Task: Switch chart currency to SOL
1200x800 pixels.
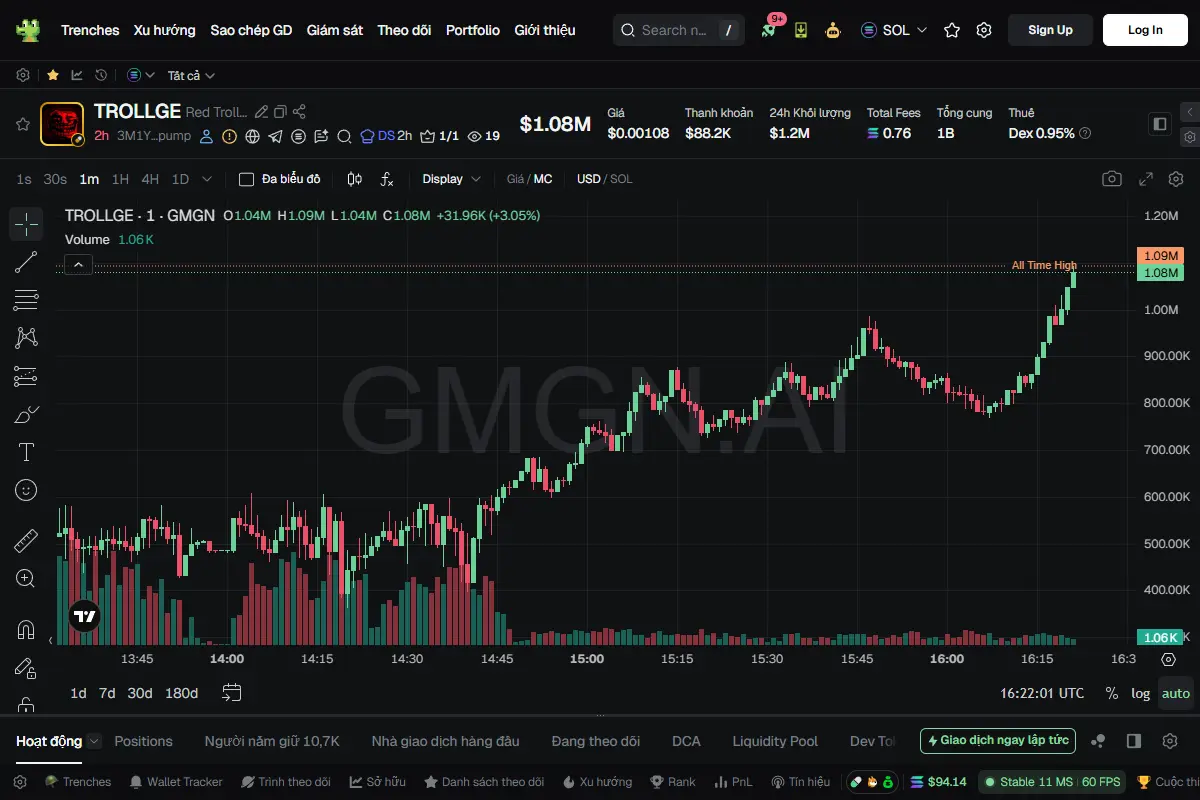Action: point(621,179)
